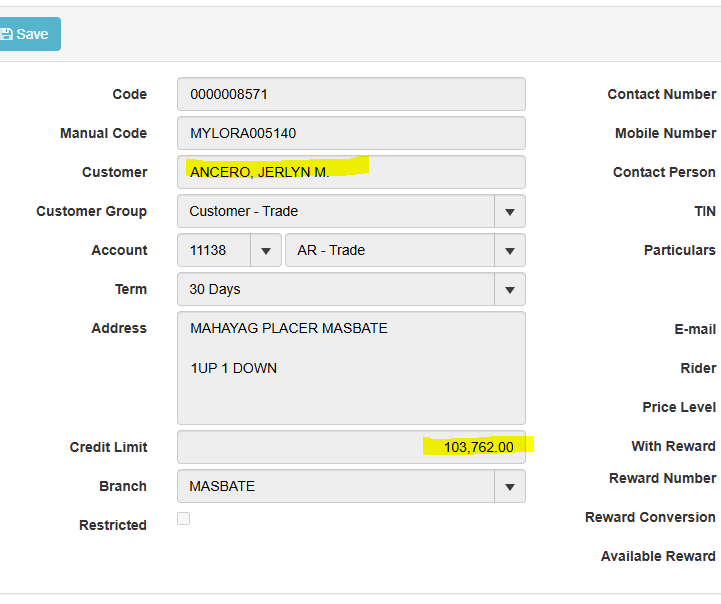This screenshot has height=604, width=721.
Task: Select the Contact Person label
Action: click(x=664, y=172)
